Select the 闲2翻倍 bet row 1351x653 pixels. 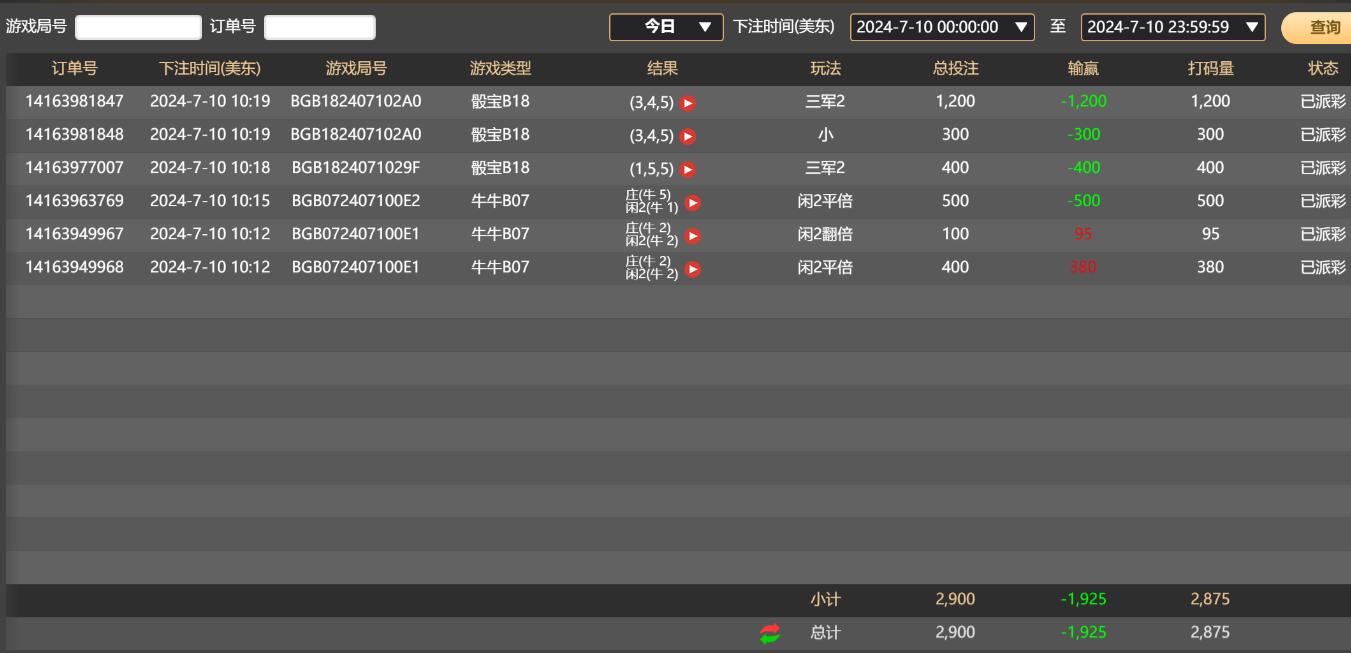[825, 234]
